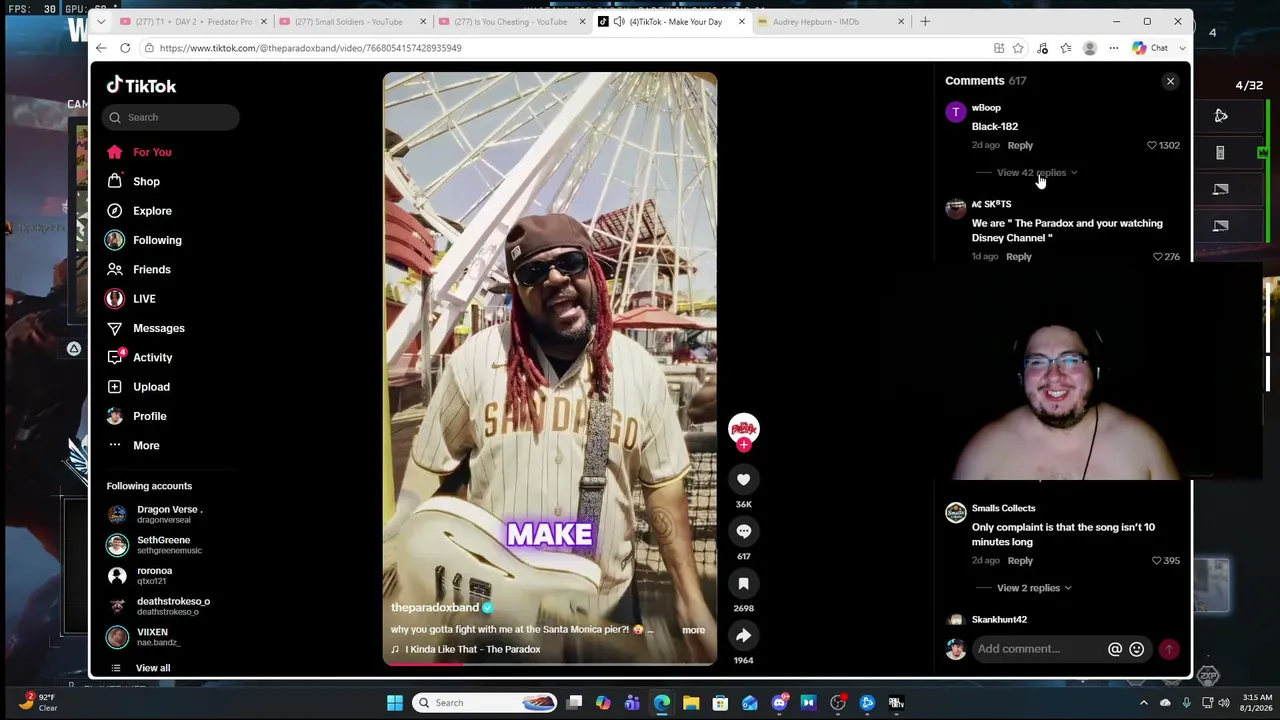Screen dimensions: 1280x720
Task: Click the TikTok logo
Action: (142, 86)
